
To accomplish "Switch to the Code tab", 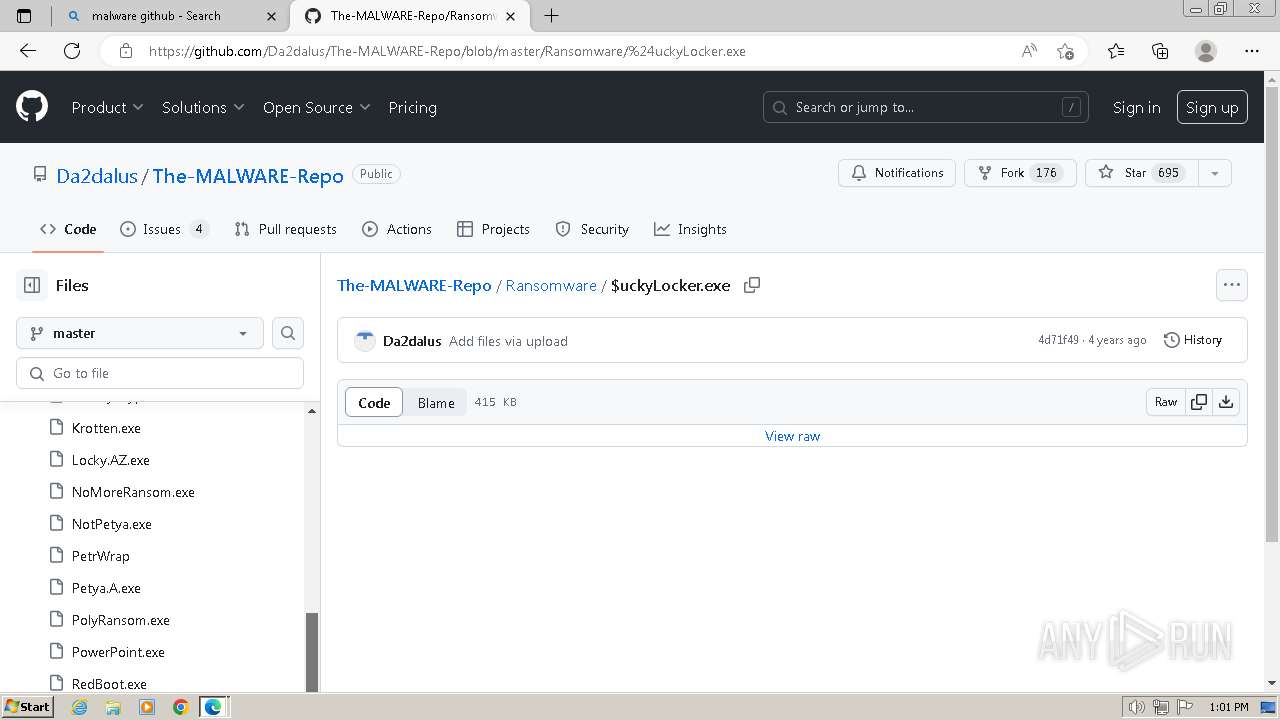I will (x=68, y=229).
